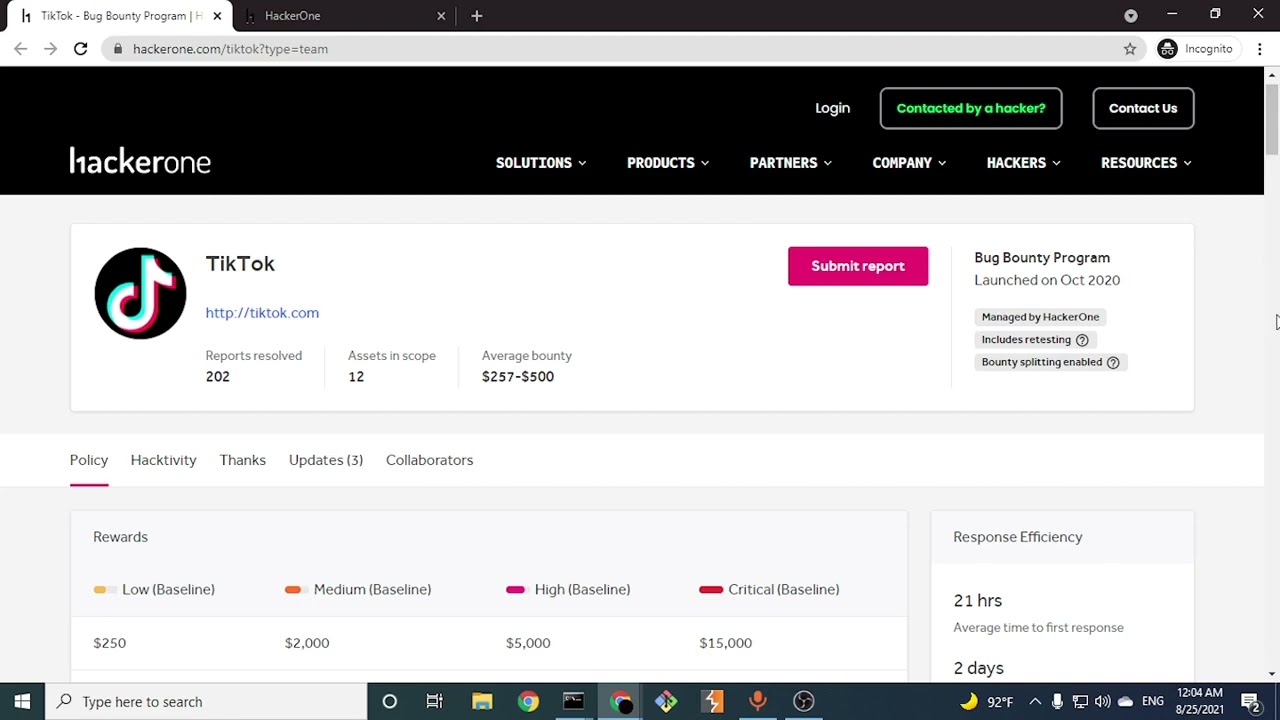Image resolution: width=1280 pixels, height=720 pixels.
Task: Open the notification center icon
Action: click(1250, 702)
